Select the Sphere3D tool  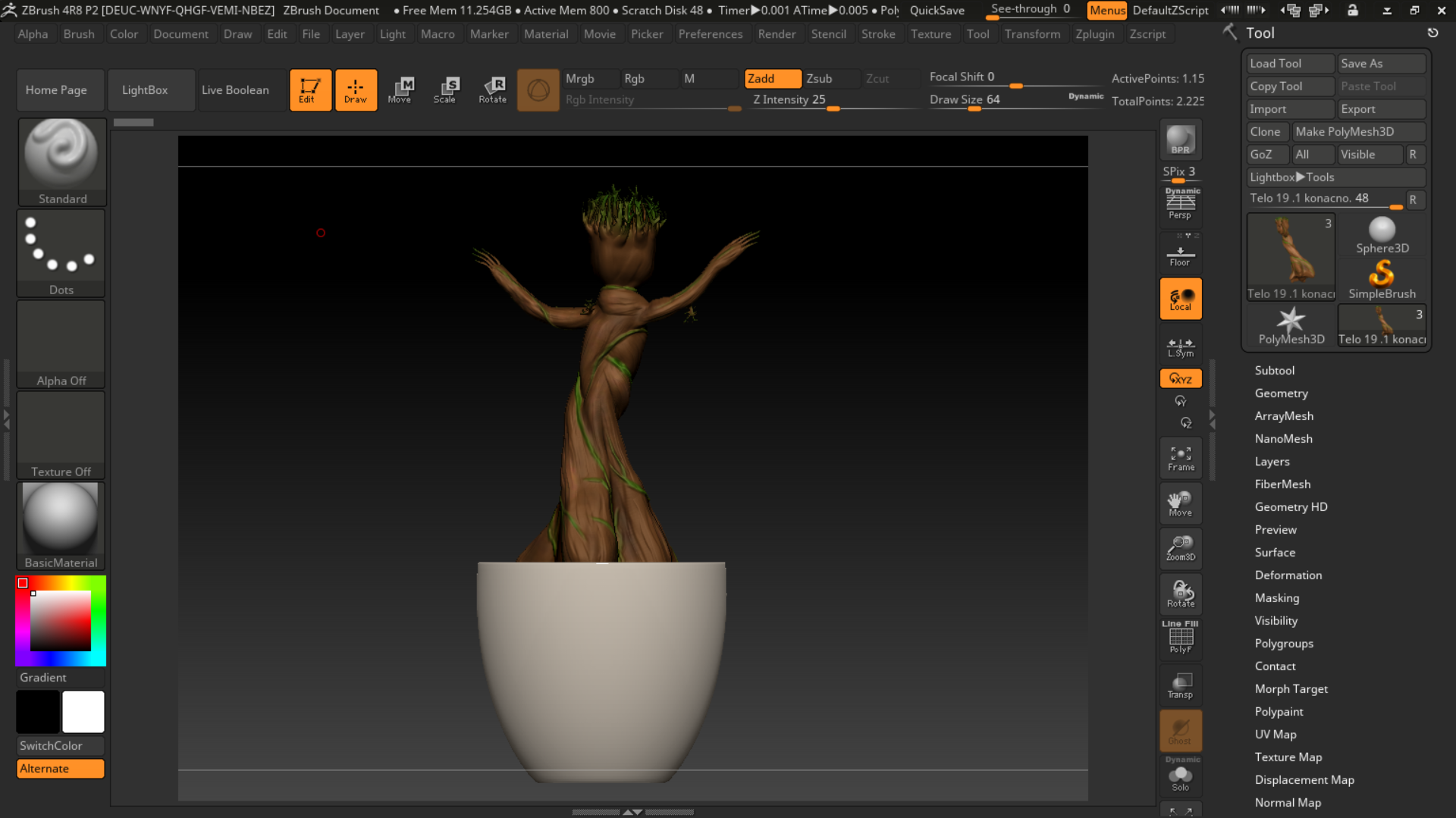click(x=1382, y=236)
